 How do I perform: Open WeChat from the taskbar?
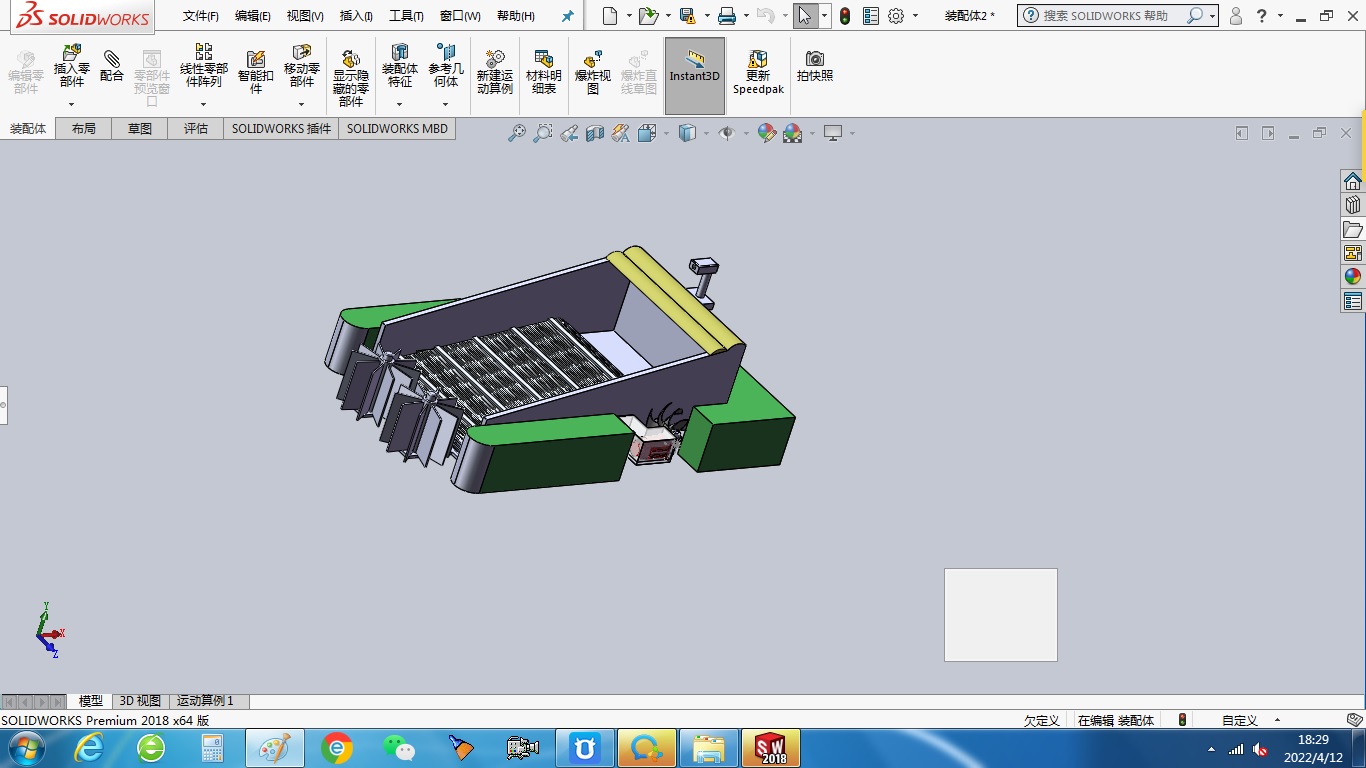click(x=399, y=748)
